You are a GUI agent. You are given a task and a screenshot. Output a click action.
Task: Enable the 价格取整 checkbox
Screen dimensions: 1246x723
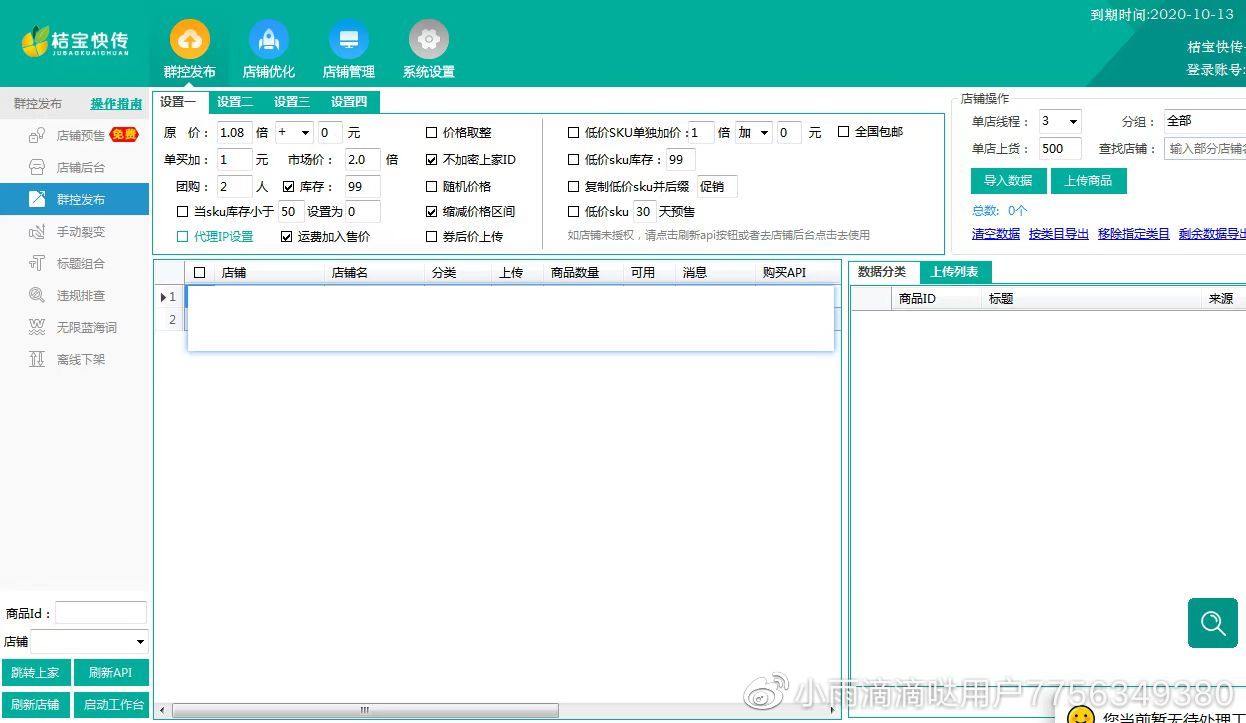click(x=432, y=133)
